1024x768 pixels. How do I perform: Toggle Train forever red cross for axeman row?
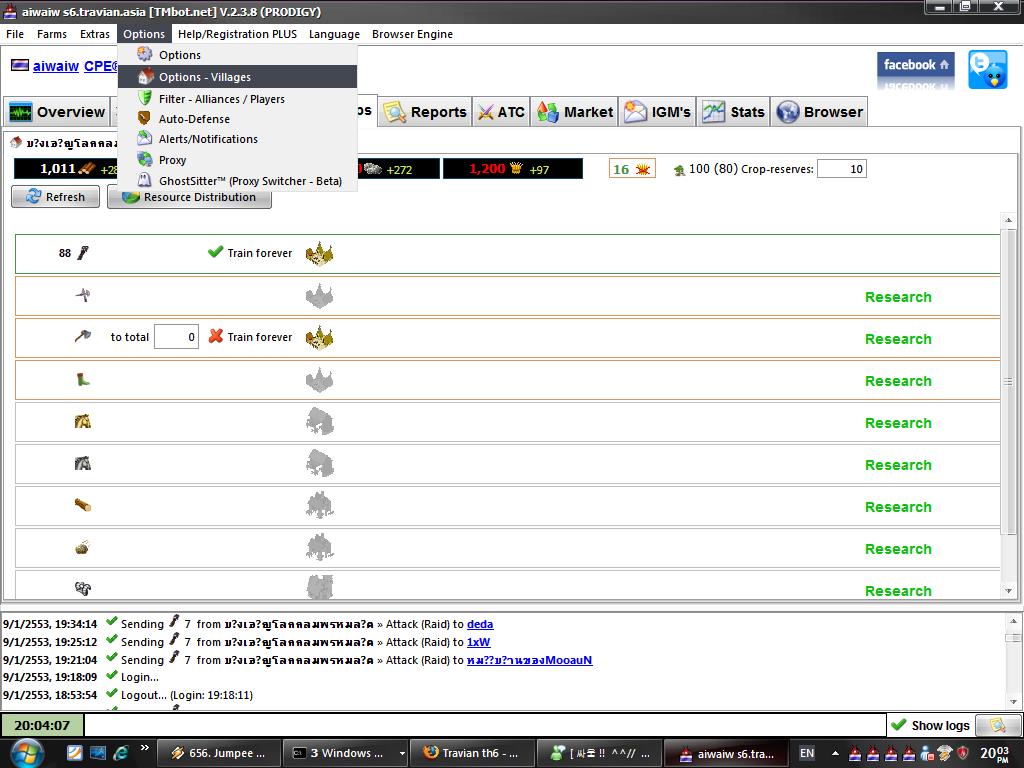click(216, 336)
